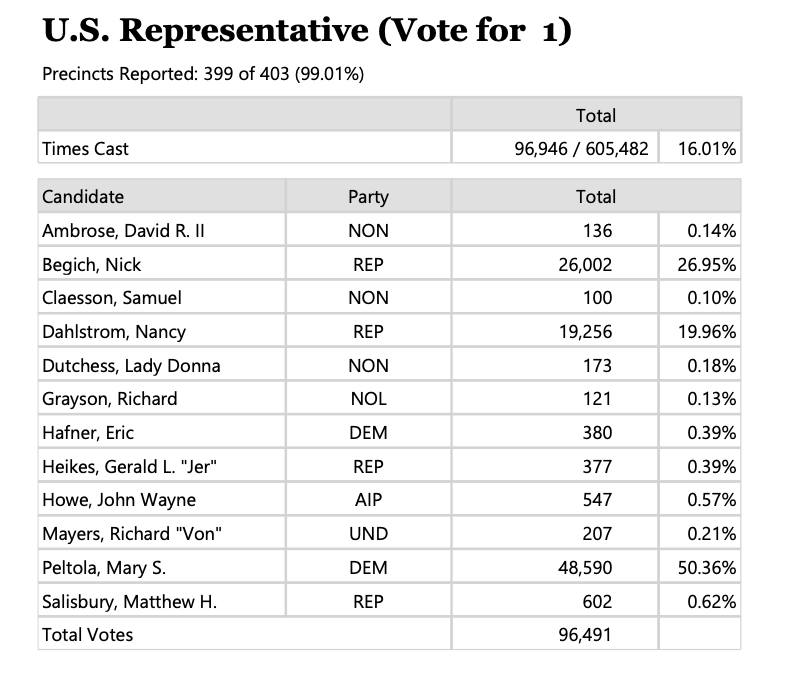Image resolution: width=788 pixels, height=686 pixels.
Task: Click the NOL party cell for Grayson
Action: click(368, 399)
